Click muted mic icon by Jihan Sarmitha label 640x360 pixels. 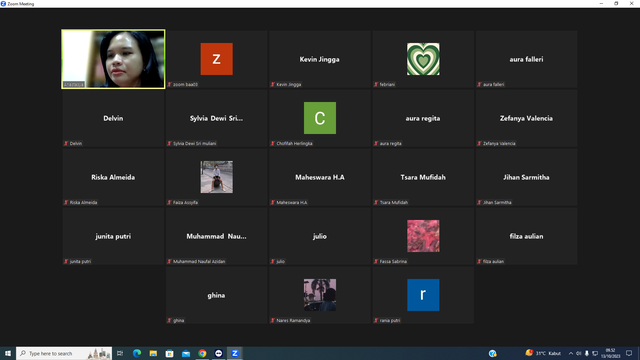point(479,202)
